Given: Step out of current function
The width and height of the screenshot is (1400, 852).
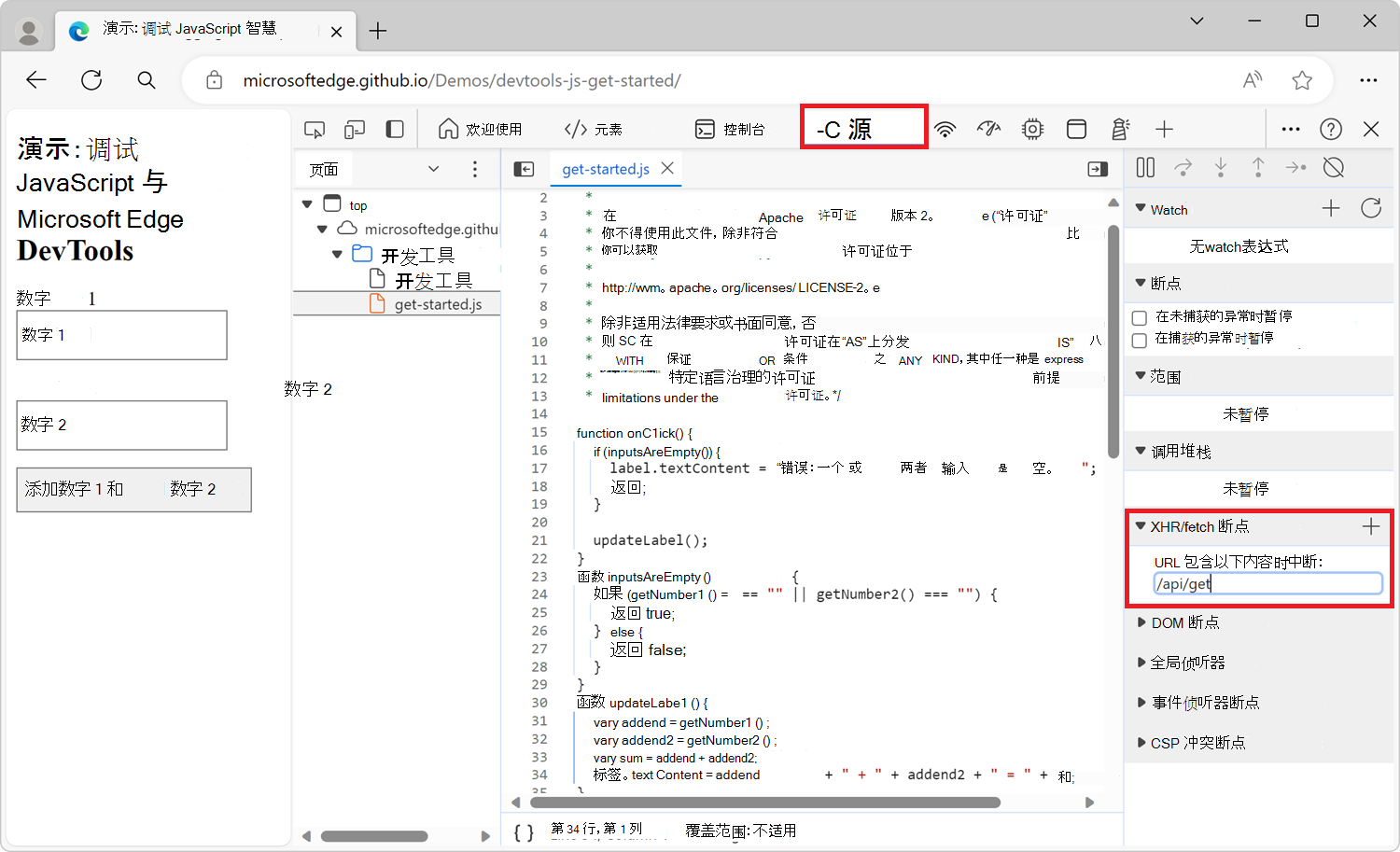Looking at the screenshot, I should tap(1258, 167).
